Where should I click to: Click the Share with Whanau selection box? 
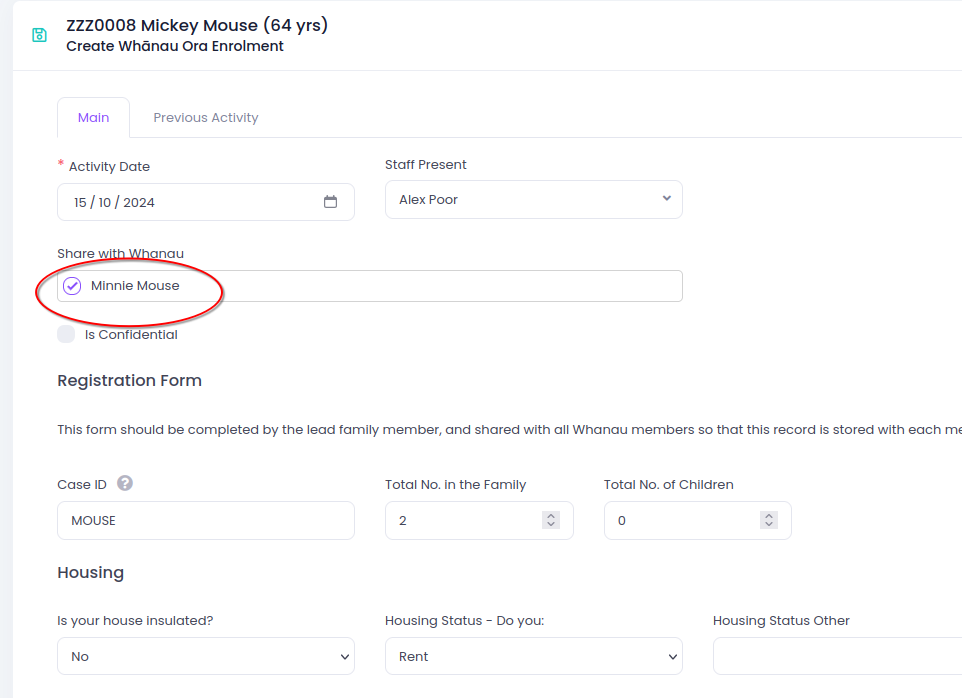pyautogui.click(x=430, y=286)
